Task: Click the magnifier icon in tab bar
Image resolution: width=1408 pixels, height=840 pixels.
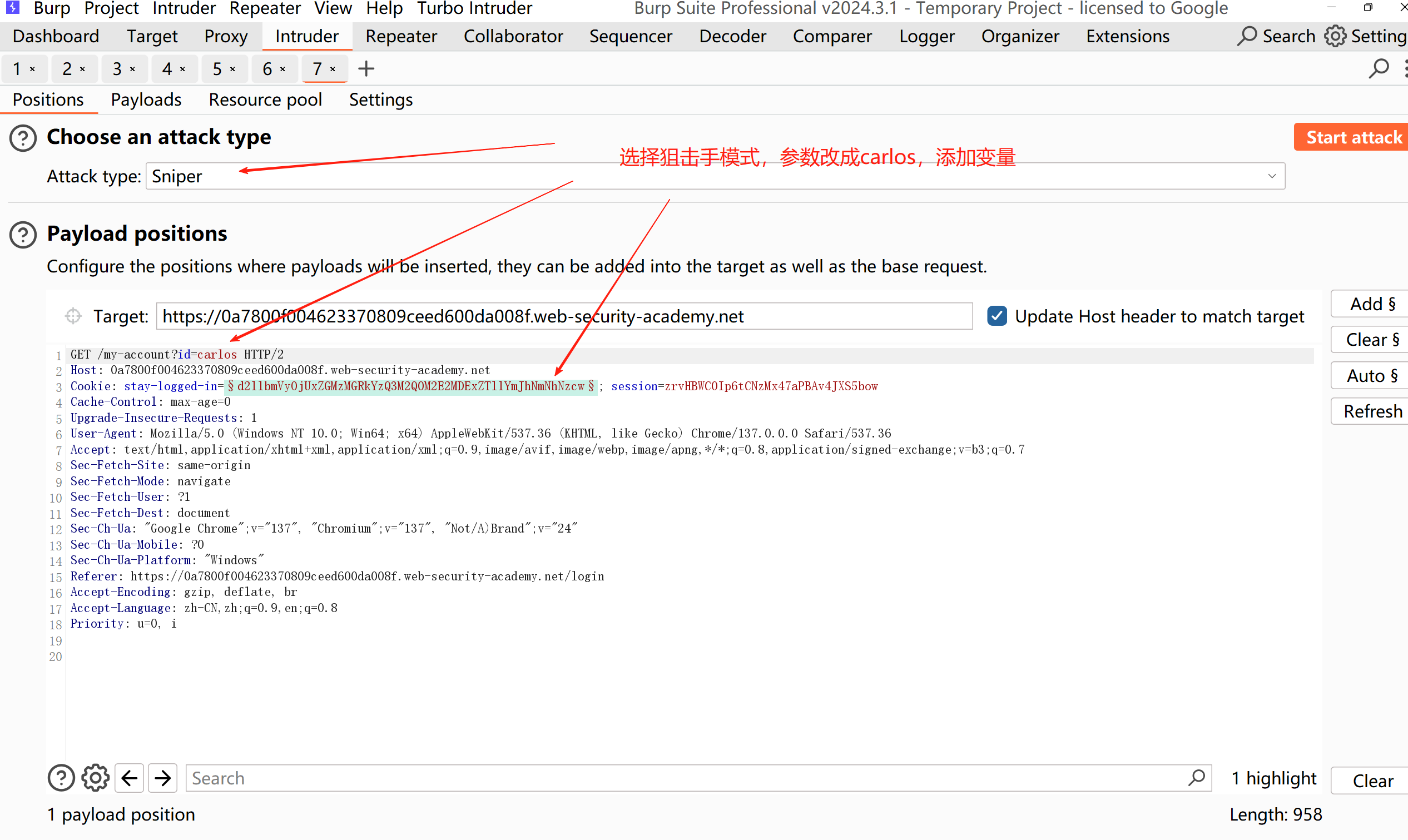Action: click(x=1378, y=68)
